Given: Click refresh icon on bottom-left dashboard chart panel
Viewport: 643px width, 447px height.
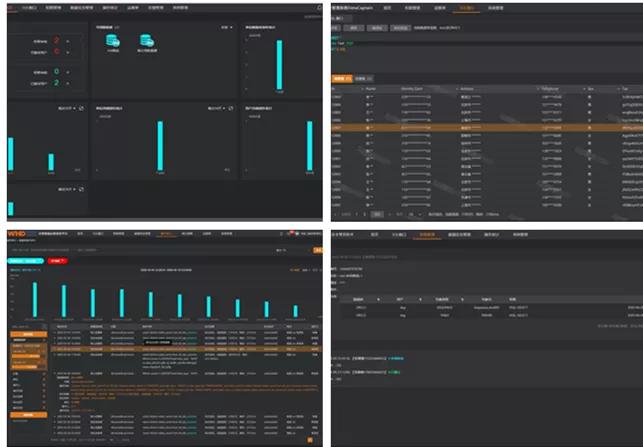Looking at the screenshot, I should point(80,189).
